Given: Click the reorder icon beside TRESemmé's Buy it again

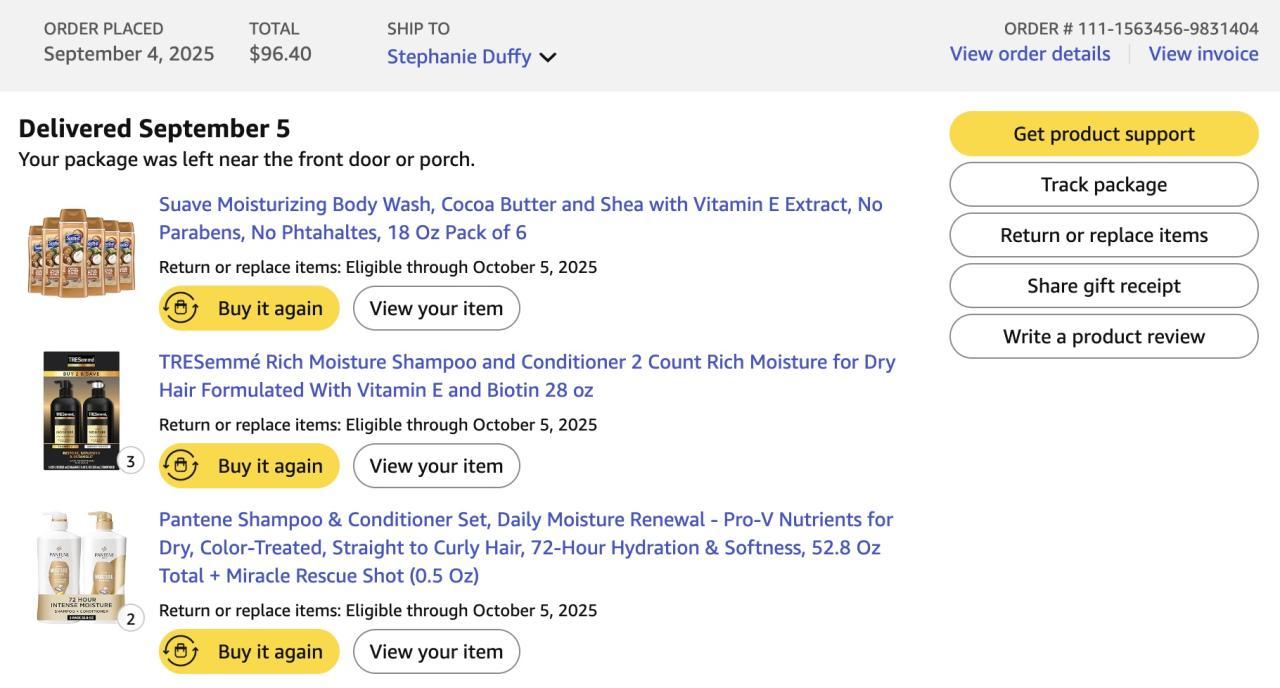Looking at the screenshot, I should [181, 465].
